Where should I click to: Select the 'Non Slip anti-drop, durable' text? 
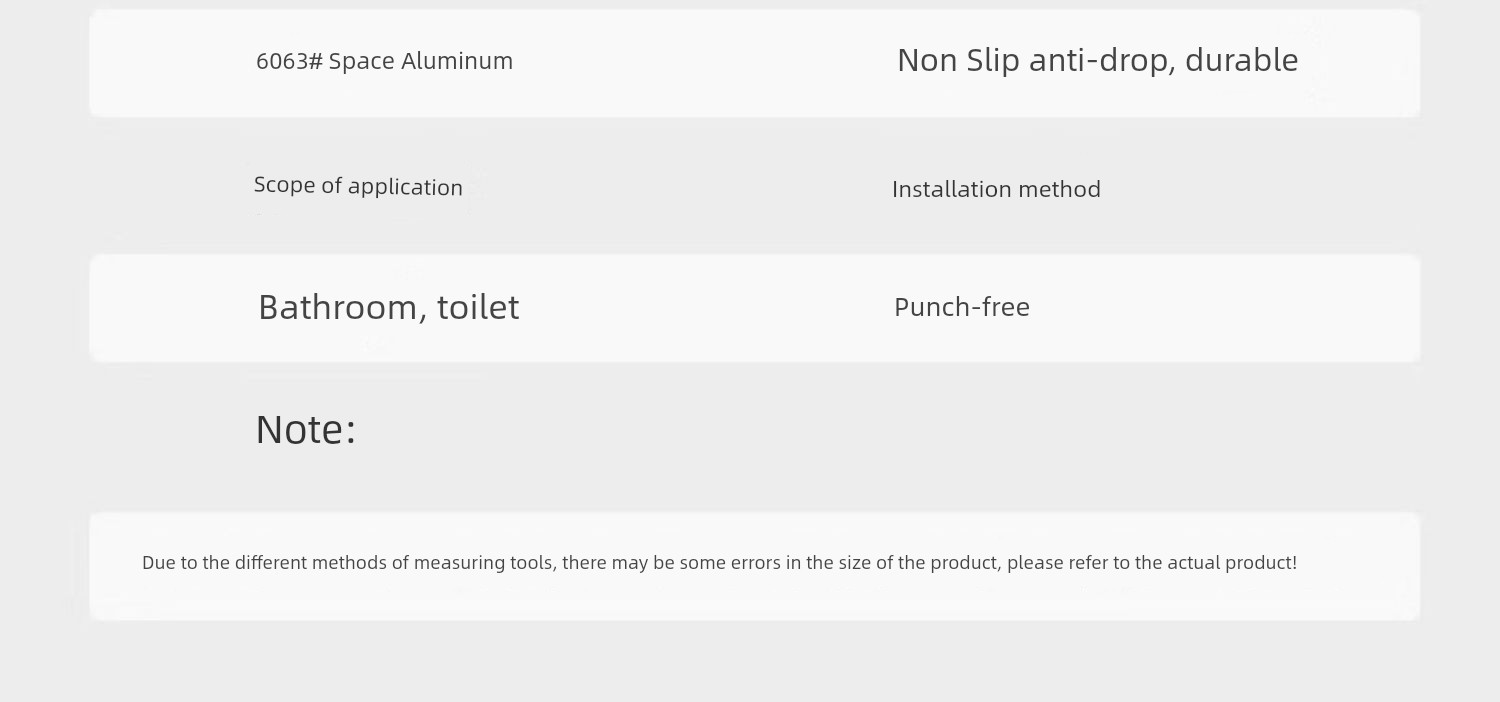coord(1097,60)
